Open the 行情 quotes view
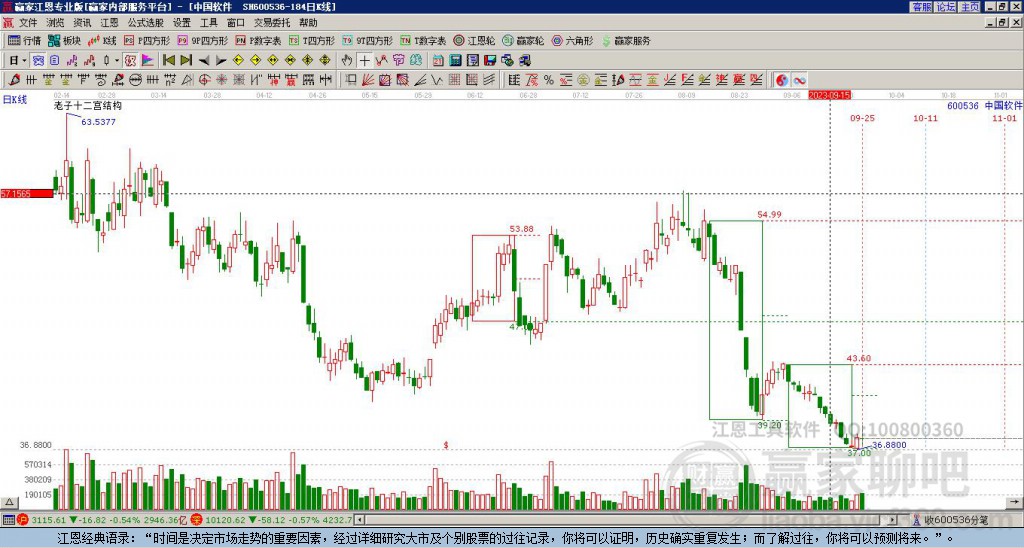 (x=25, y=40)
